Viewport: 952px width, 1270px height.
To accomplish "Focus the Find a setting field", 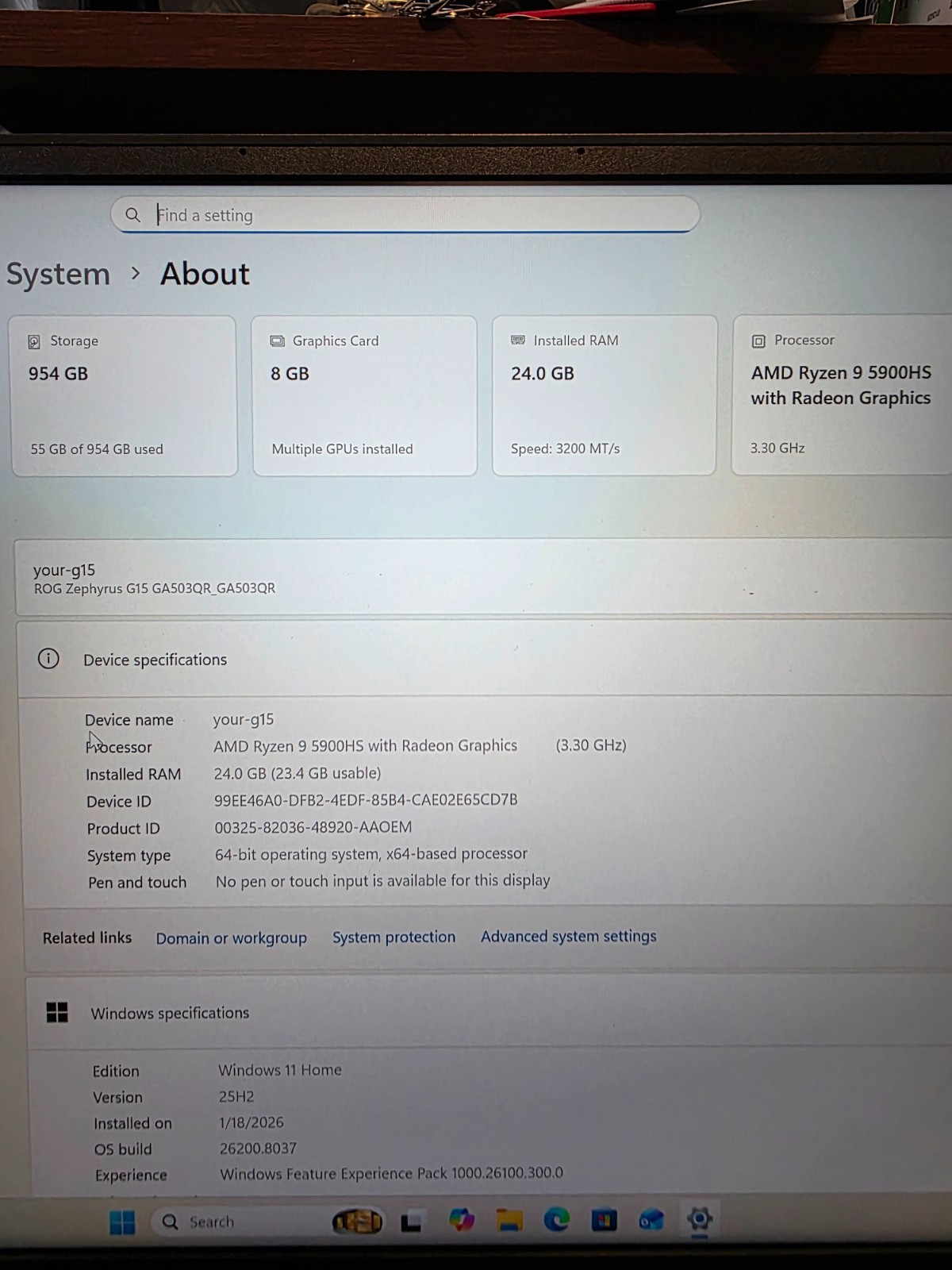I will 405,214.
